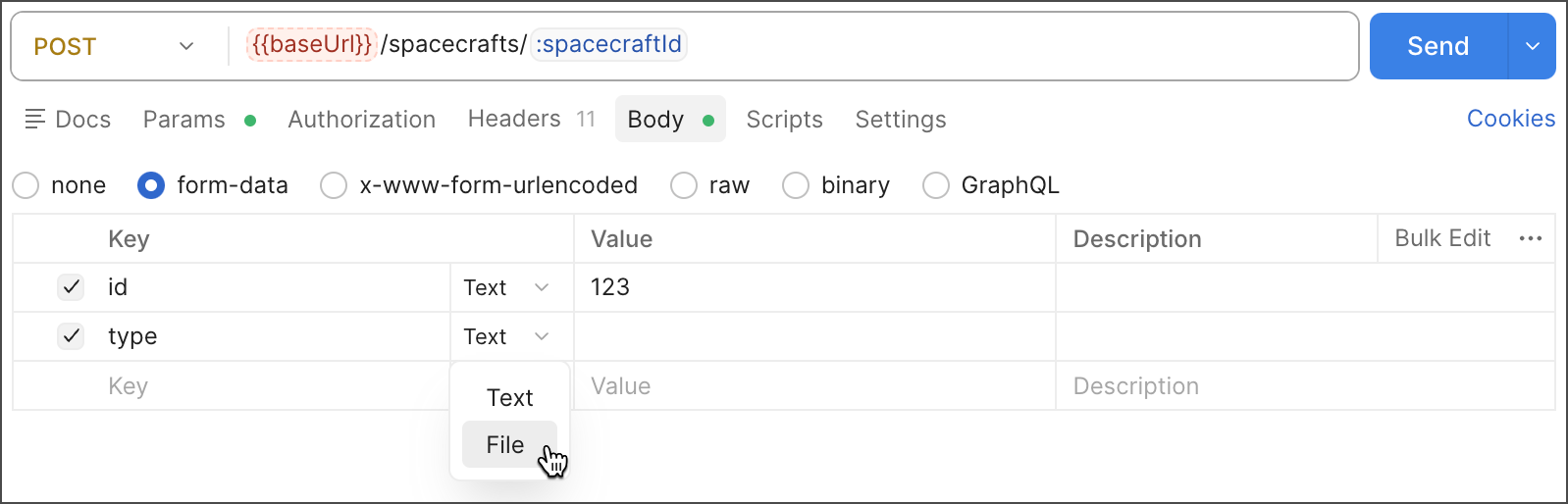Choose Text from the type menu
The image size is (1568, 504).
point(509,398)
